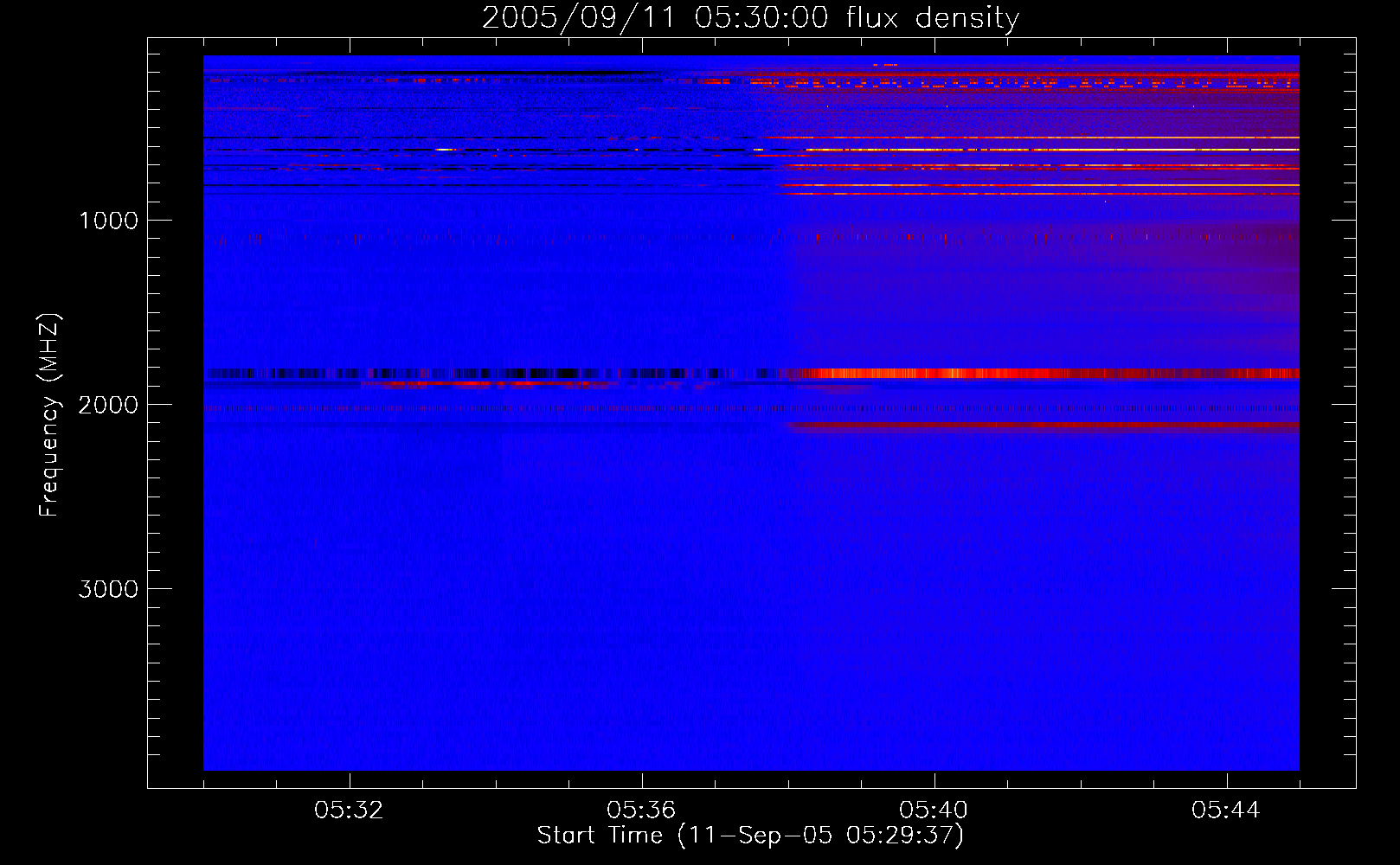1400x865 pixels.
Task: Click the bright yellow-white line in the upper spectrogram
Action: tap(1051, 150)
